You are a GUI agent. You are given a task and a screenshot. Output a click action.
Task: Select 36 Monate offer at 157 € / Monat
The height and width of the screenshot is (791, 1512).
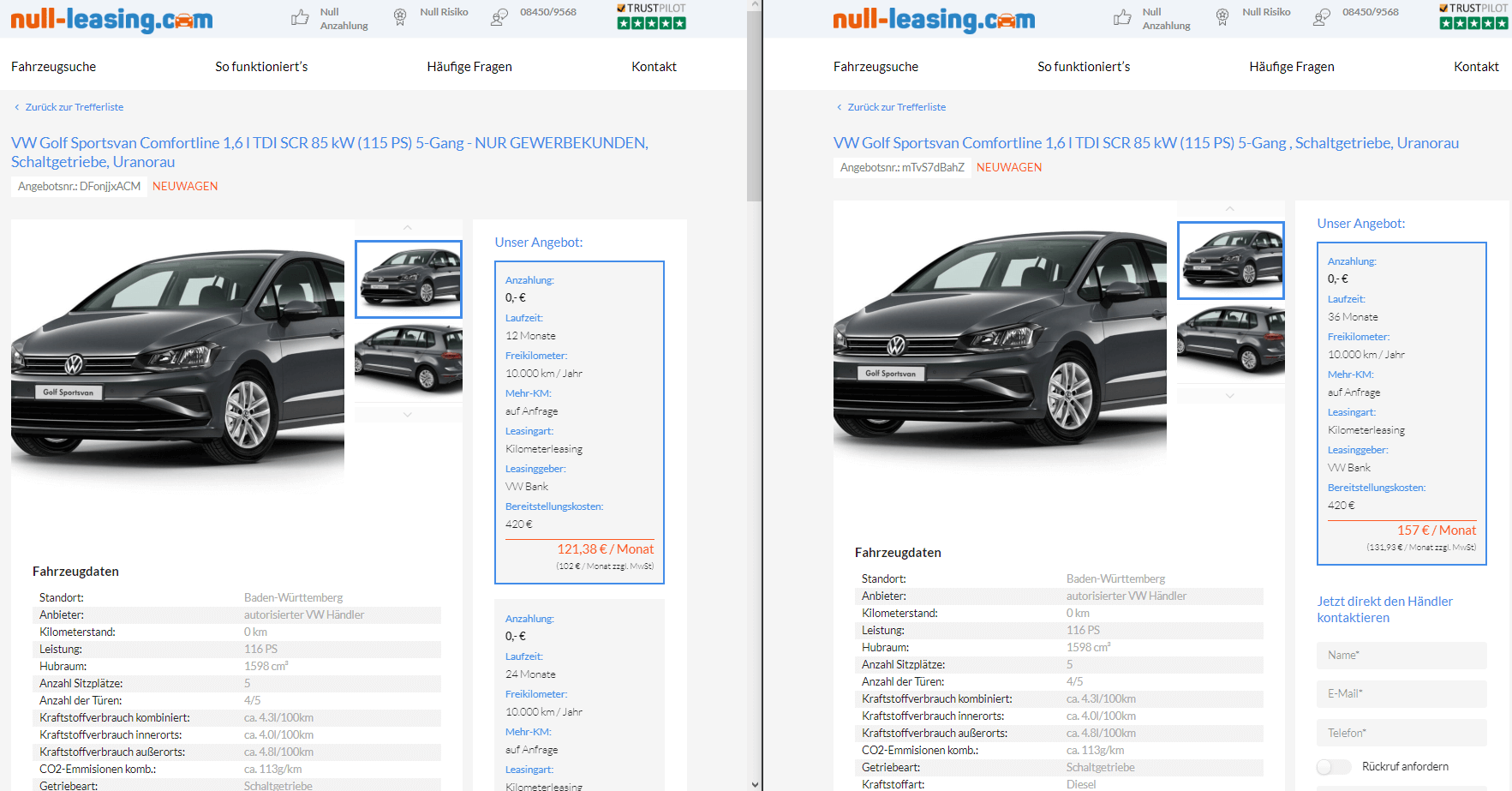tap(1401, 404)
